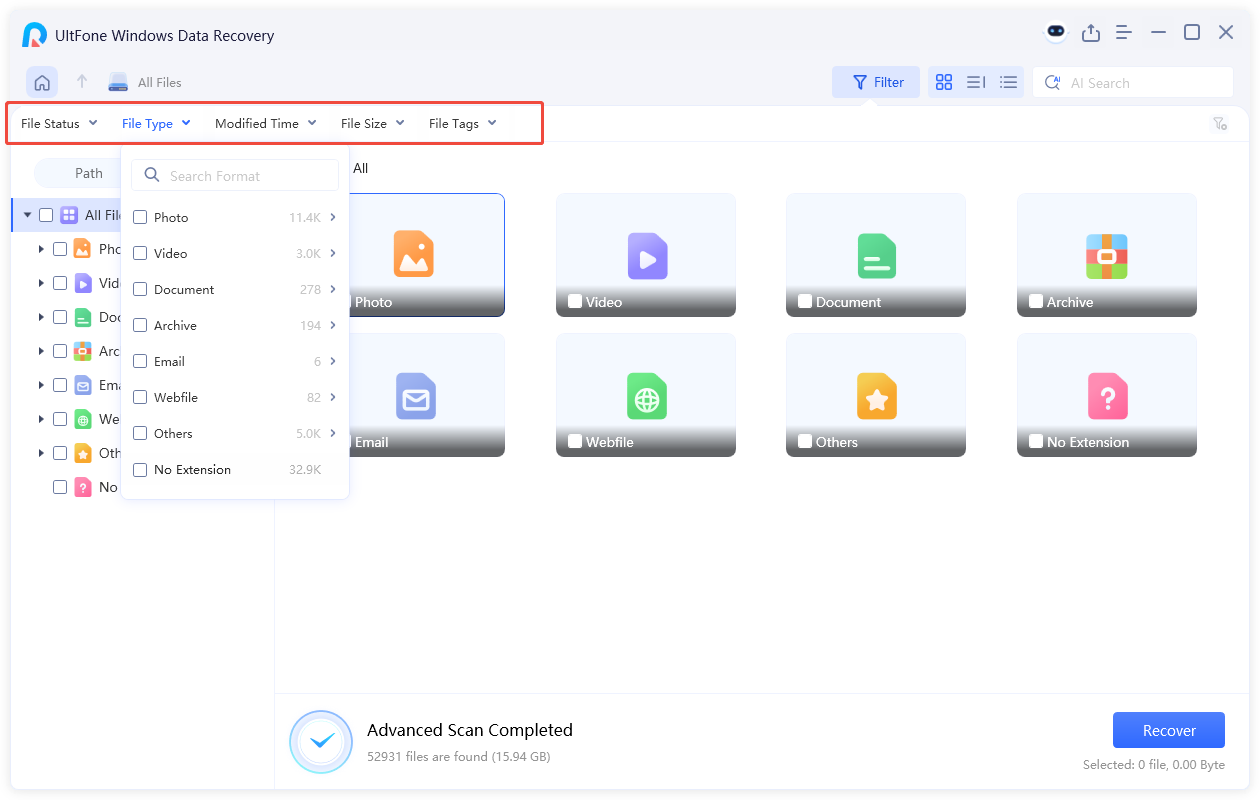Screen dimensions: 1260x800
Task: Click the filter settings icon on the right
Action: coord(1220,123)
